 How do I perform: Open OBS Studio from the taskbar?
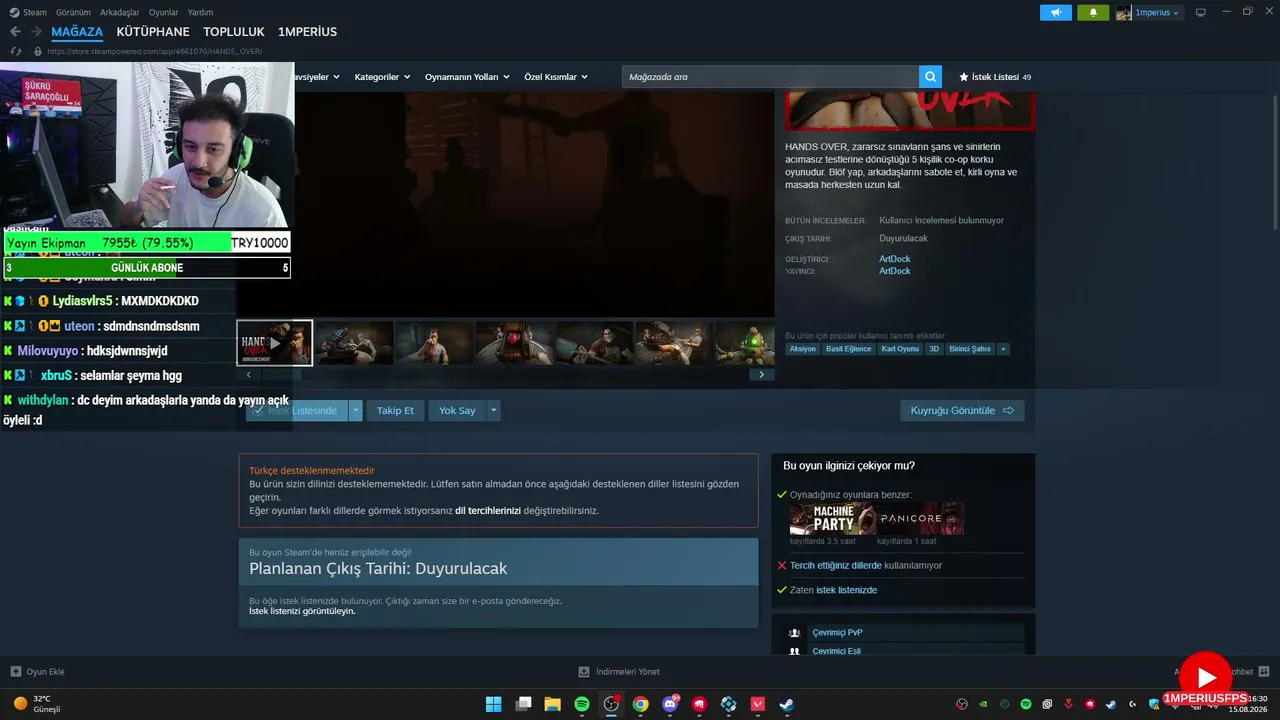[611, 704]
